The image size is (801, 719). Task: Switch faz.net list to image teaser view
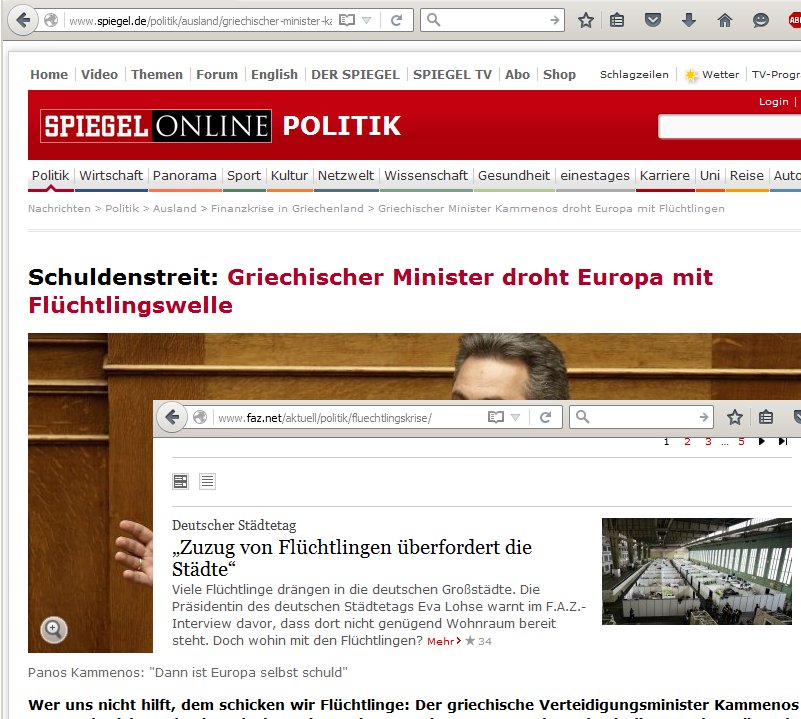click(x=180, y=481)
